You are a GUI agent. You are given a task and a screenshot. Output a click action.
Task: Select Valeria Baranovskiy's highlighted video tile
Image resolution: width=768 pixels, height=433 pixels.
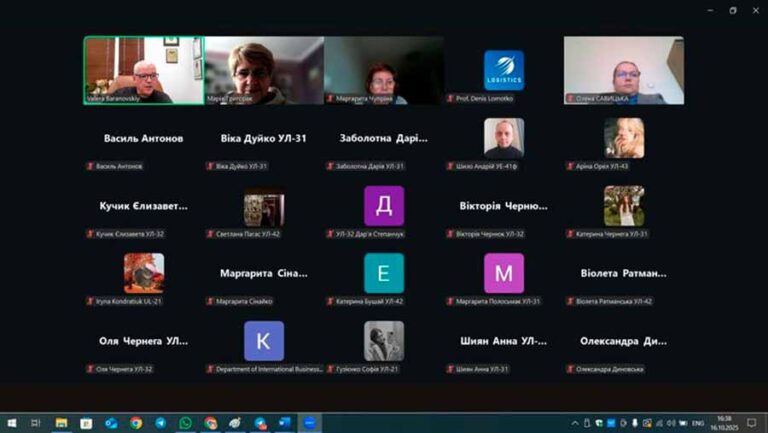click(x=143, y=70)
